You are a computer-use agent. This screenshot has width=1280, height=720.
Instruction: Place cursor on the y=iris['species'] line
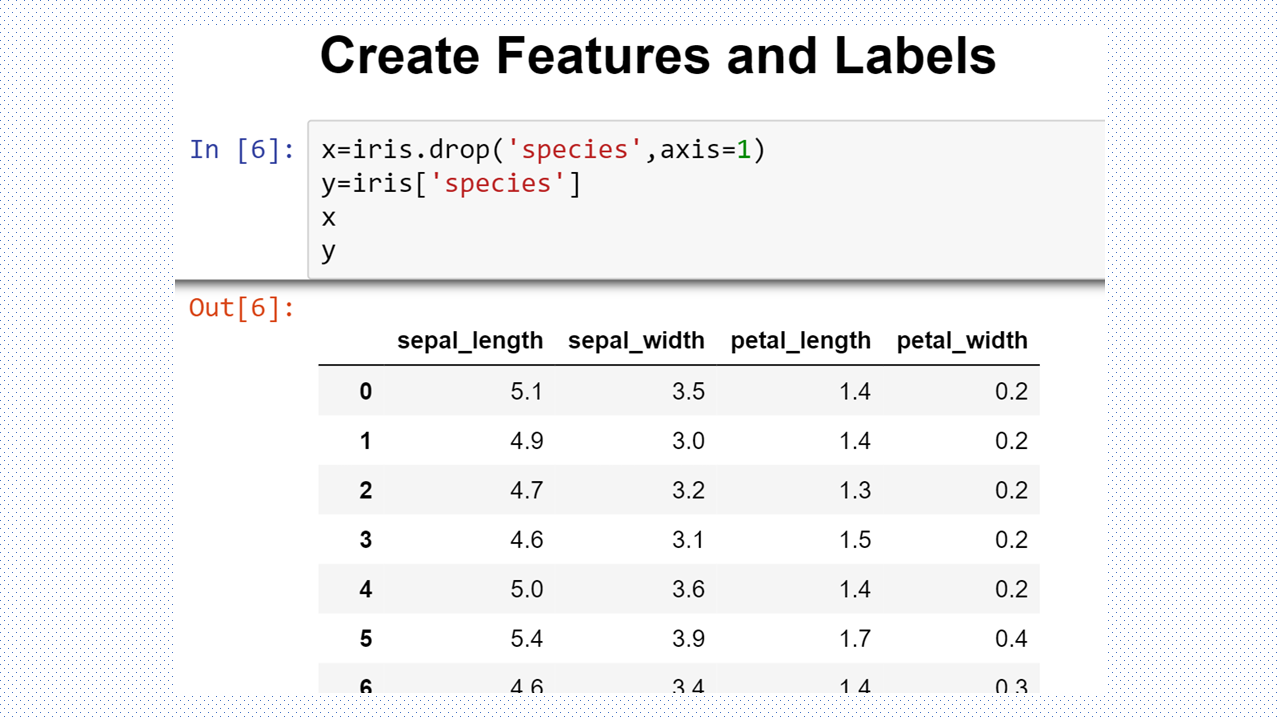451,184
